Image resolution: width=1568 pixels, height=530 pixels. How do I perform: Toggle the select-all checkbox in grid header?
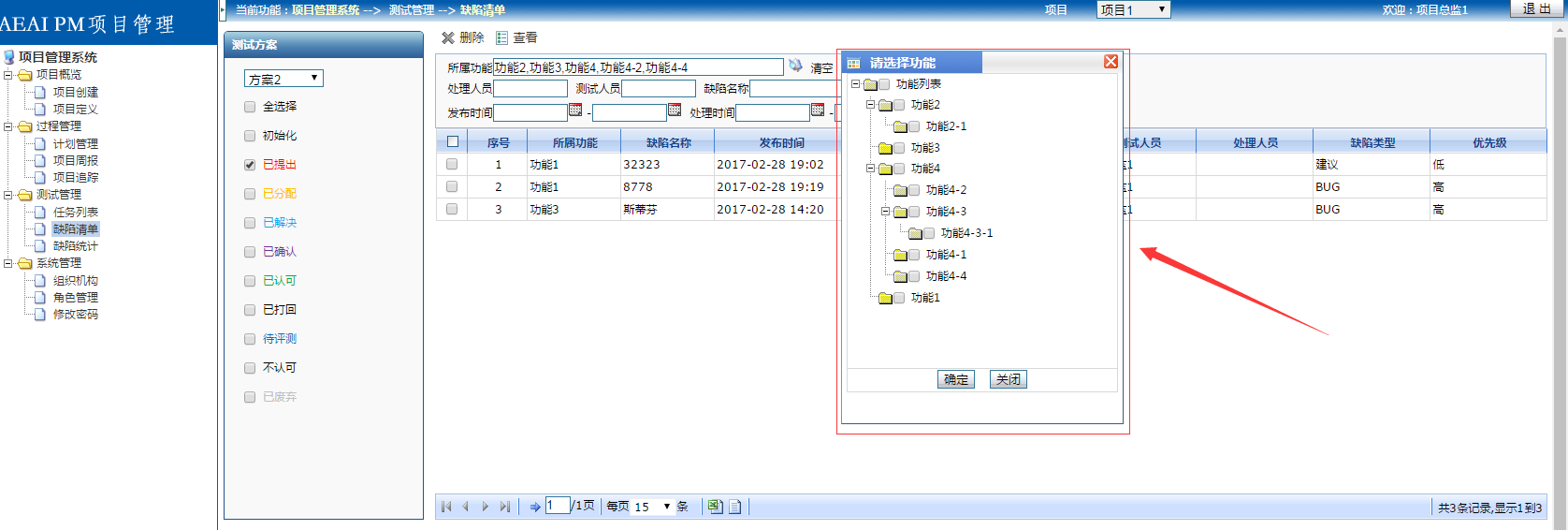click(x=453, y=141)
